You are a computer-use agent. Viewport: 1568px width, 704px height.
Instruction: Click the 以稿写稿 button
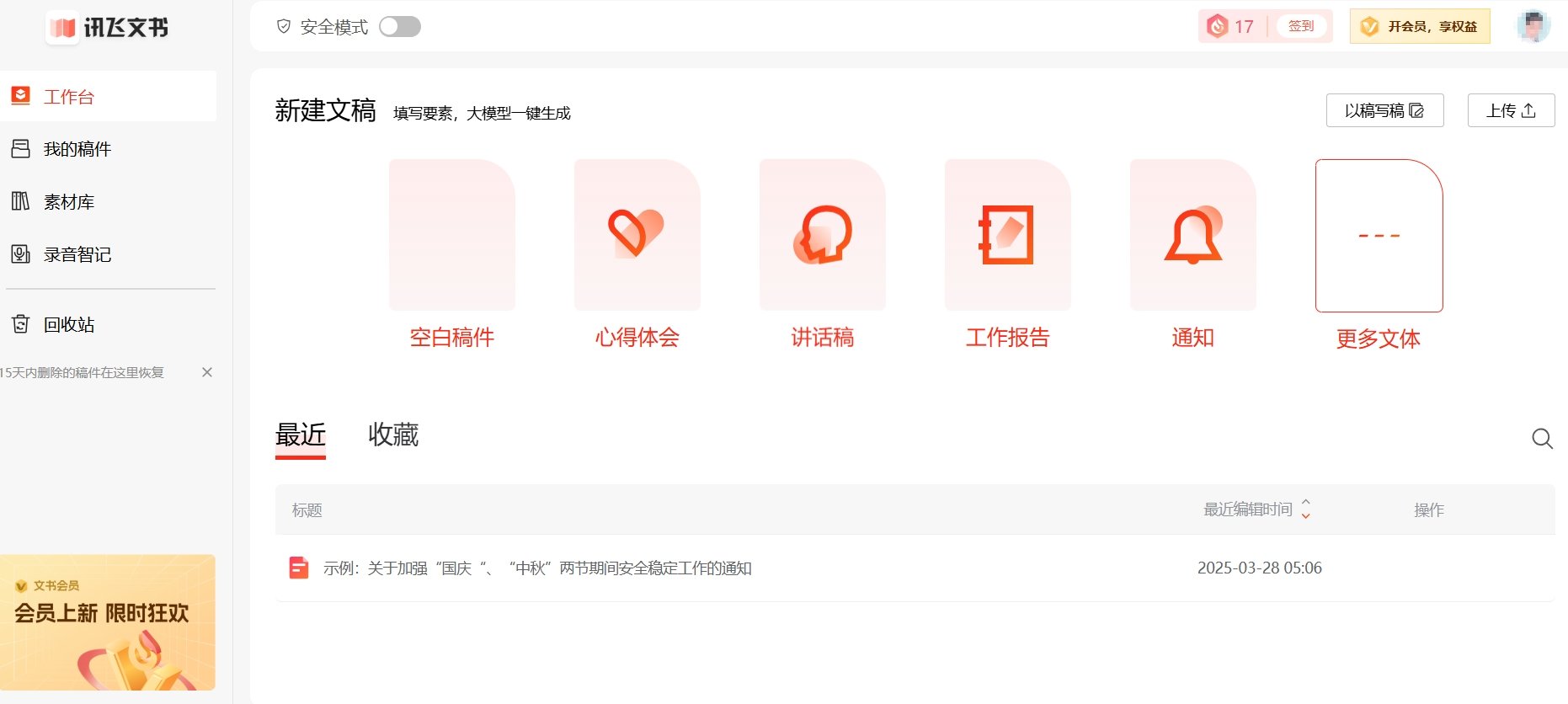[x=1384, y=110]
